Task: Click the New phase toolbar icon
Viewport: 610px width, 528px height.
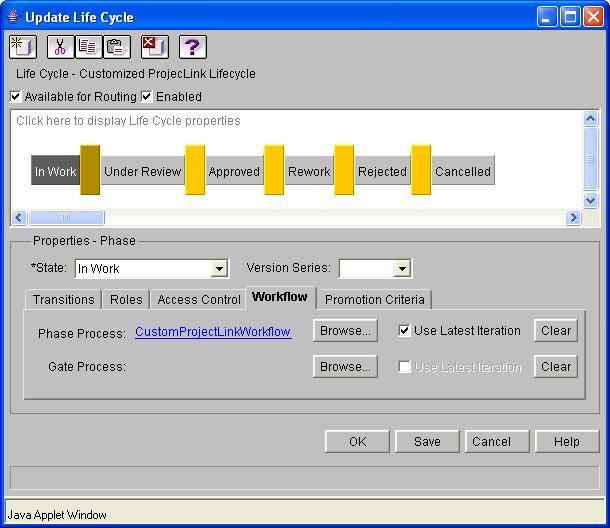Action: [22, 47]
